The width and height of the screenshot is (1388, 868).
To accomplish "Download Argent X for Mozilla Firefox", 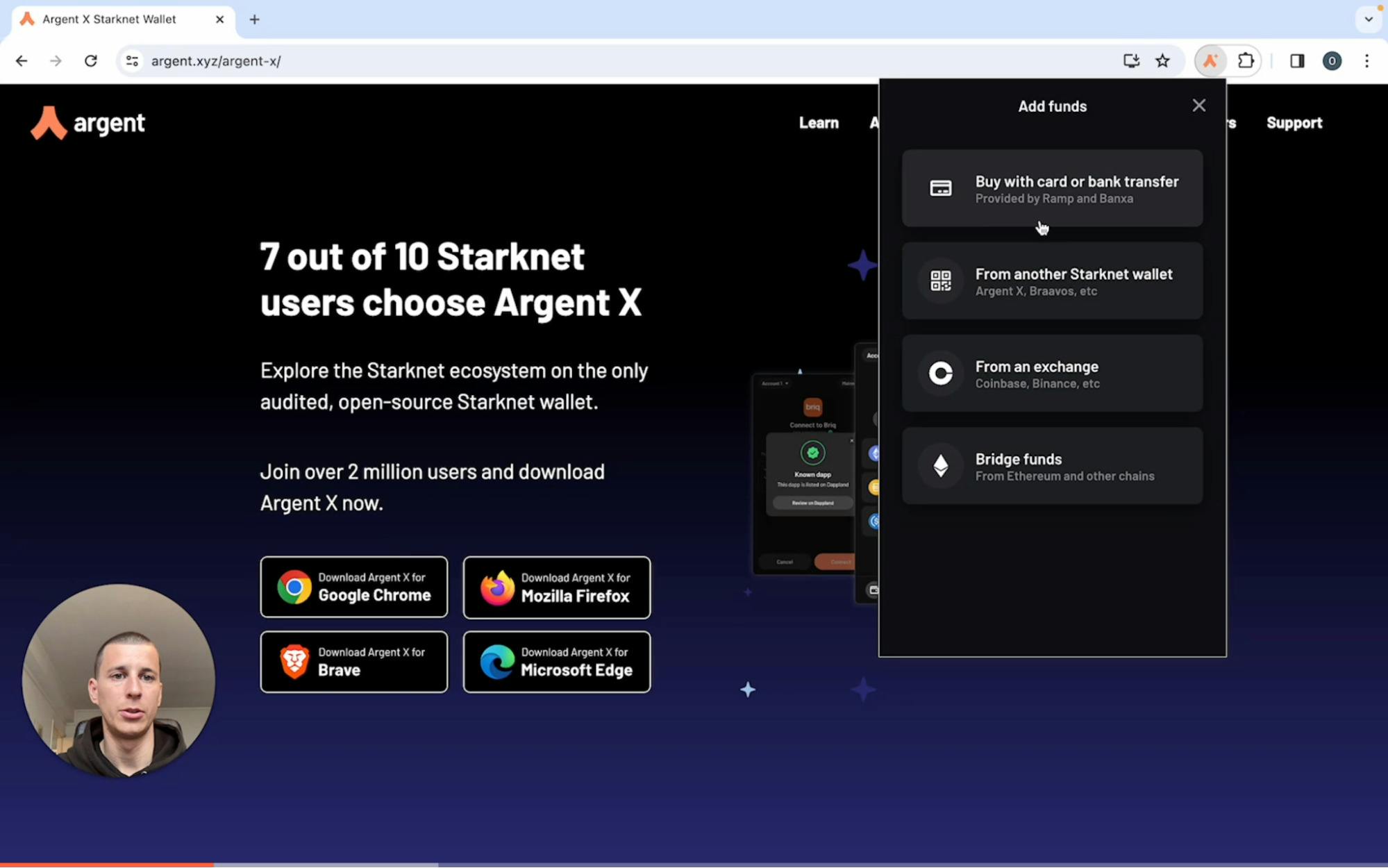I will (557, 587).
